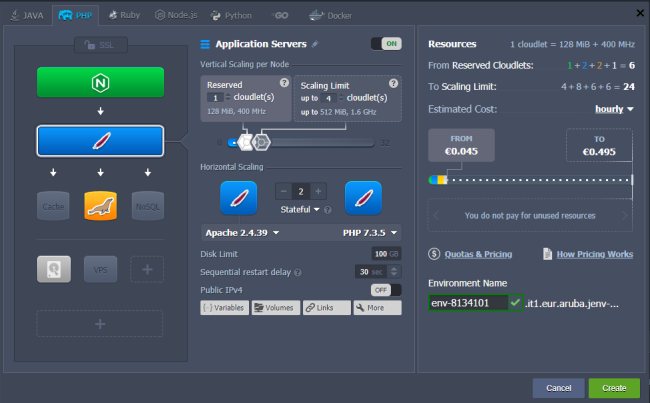Open the Quotas & Pricing link

(x=472, y=254)
